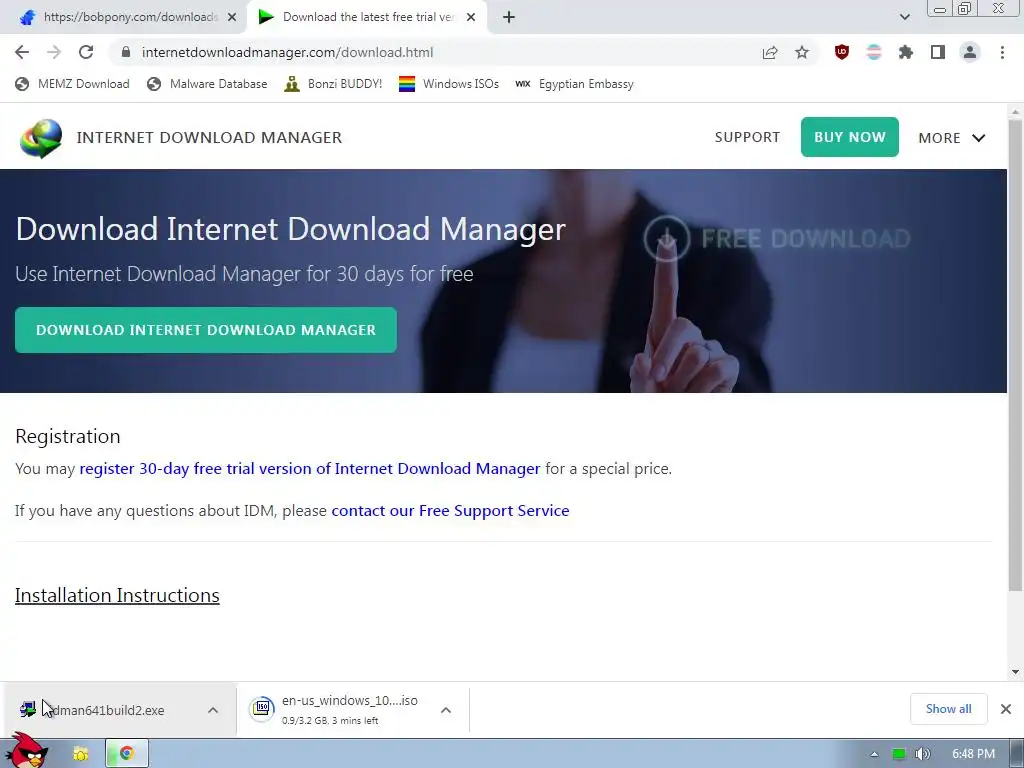Open the Angry Birds start button
Image resolution: width=1024 pixels, height=768 pixels.
tap(29, 750)
